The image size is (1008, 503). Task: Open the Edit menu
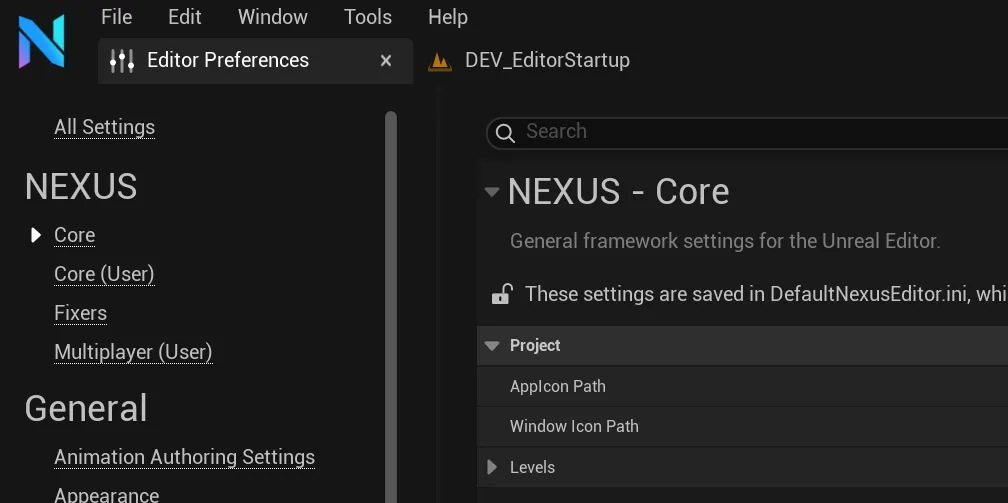tap(185, 17)
